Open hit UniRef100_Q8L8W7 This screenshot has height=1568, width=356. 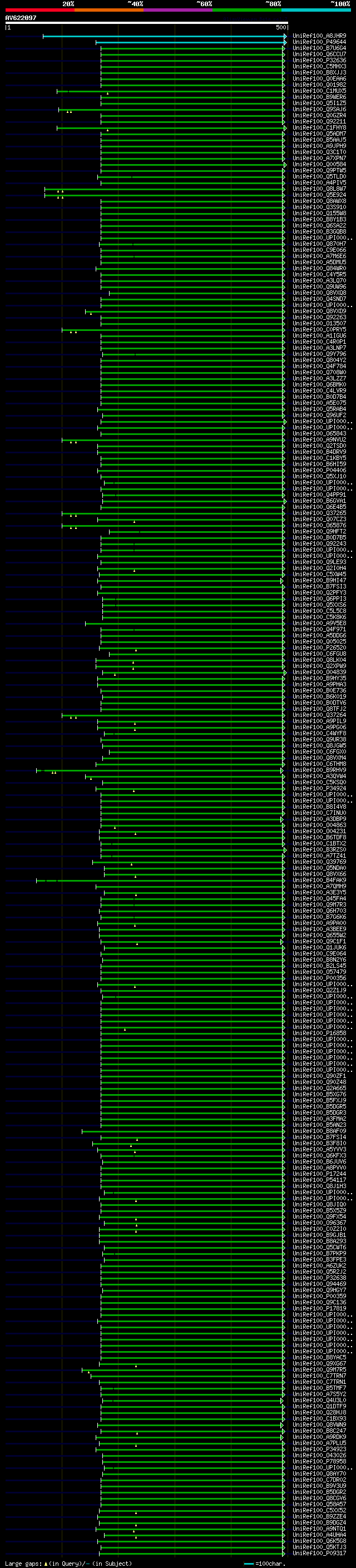point(319,189)
